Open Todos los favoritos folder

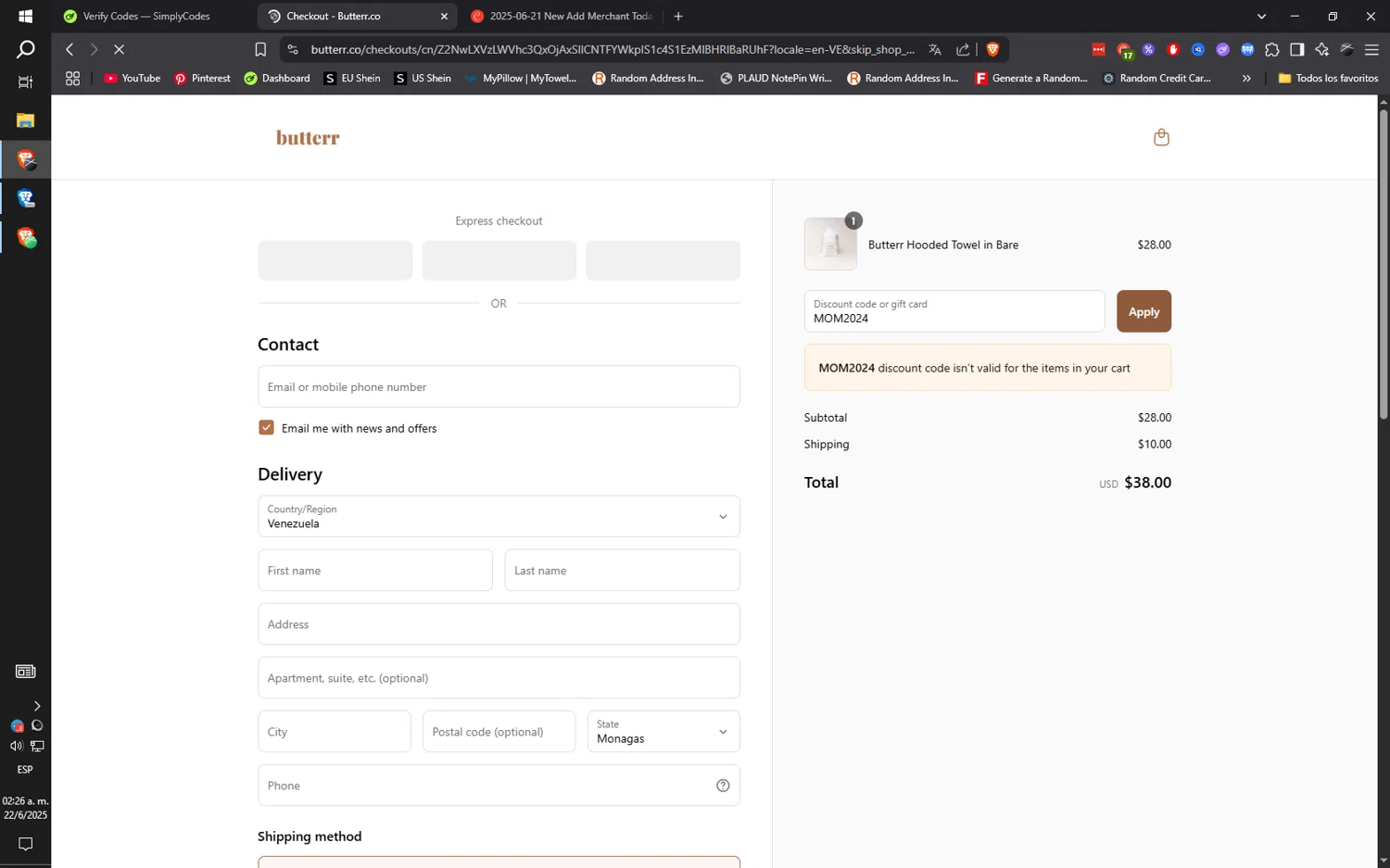tap(1328, 79)
